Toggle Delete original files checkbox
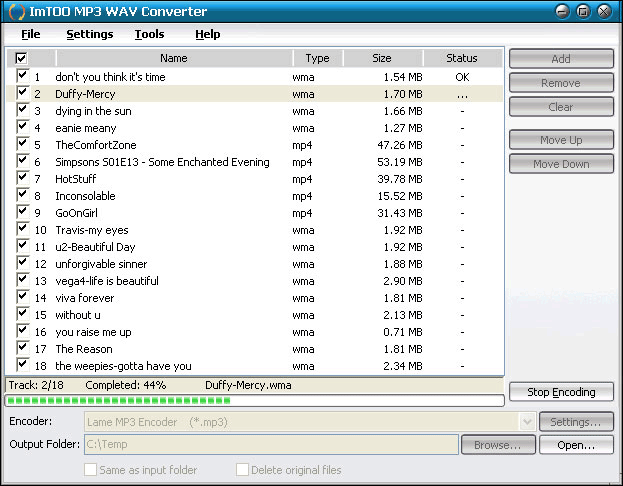623x486 pixels. pyautogui.click(x=242, y=469)
